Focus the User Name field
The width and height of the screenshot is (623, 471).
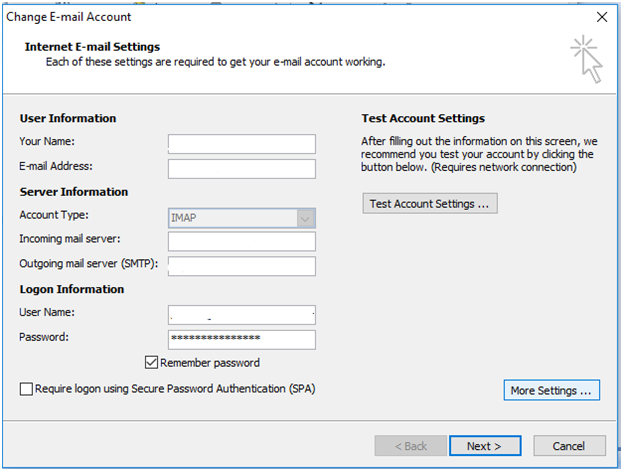[x=242, y=314]
